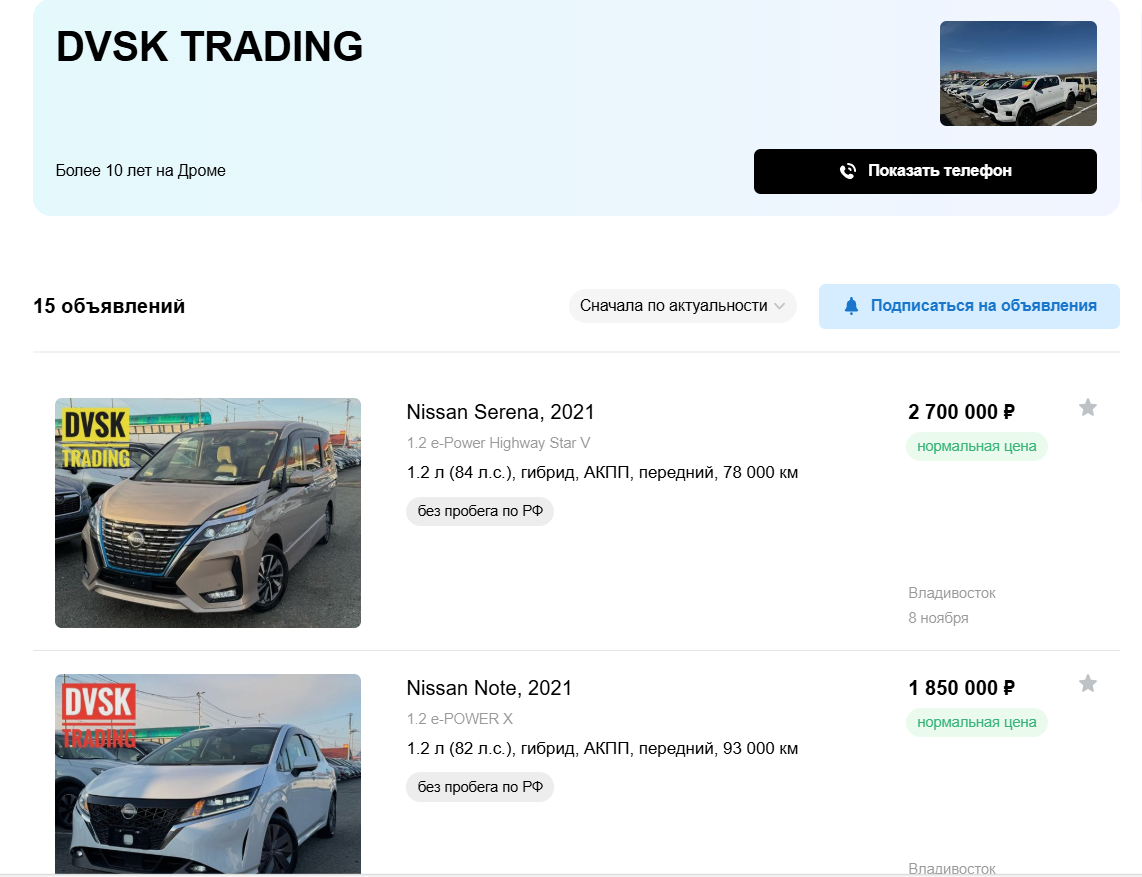This screenshot has height=877, width=1142.
Task: Open the Nissan Serena car photo
Action: click(208, 513)
